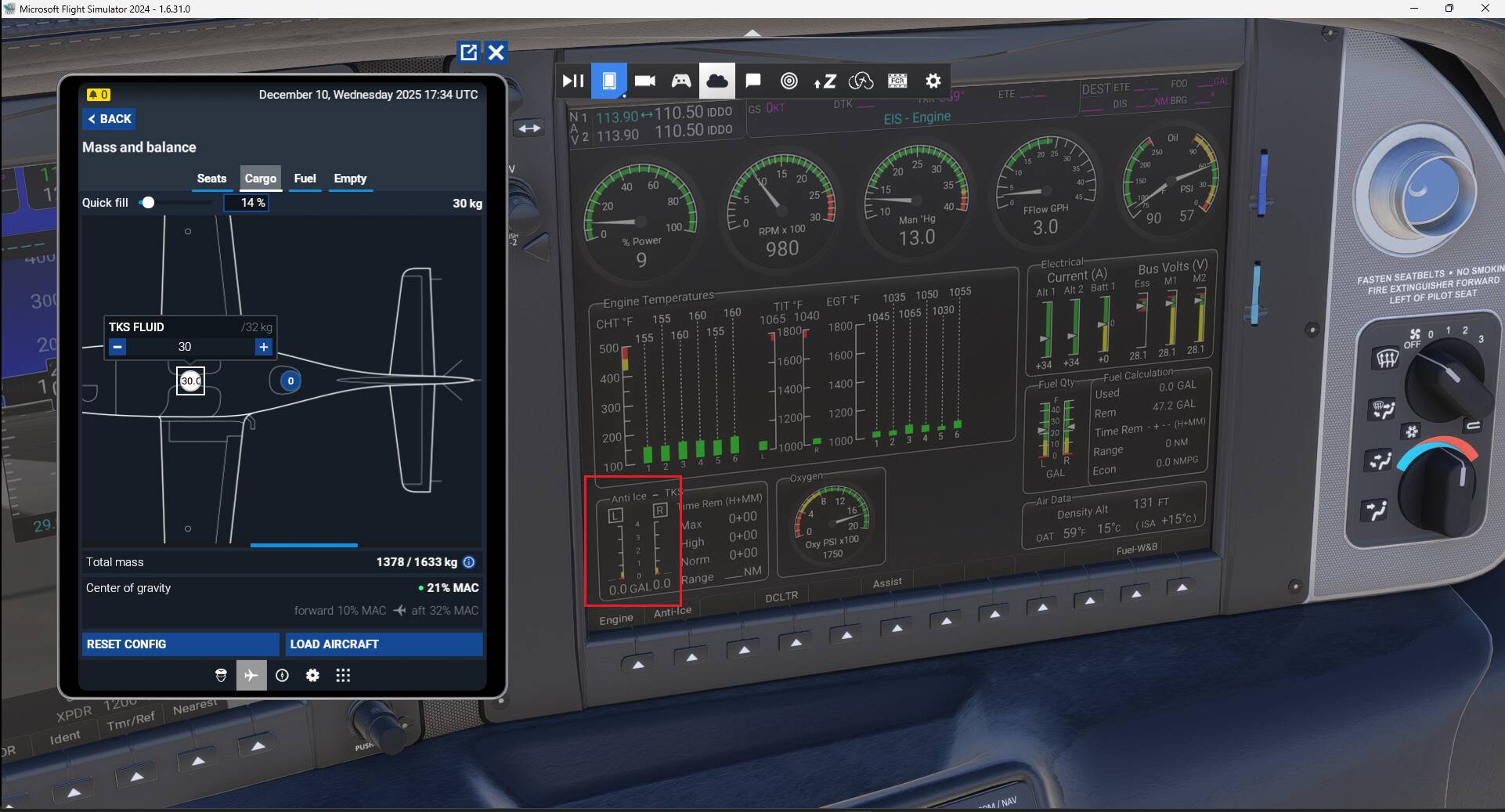Open the pilot profile icon in tablet
1505x812 pixels.
coord(221,675)
